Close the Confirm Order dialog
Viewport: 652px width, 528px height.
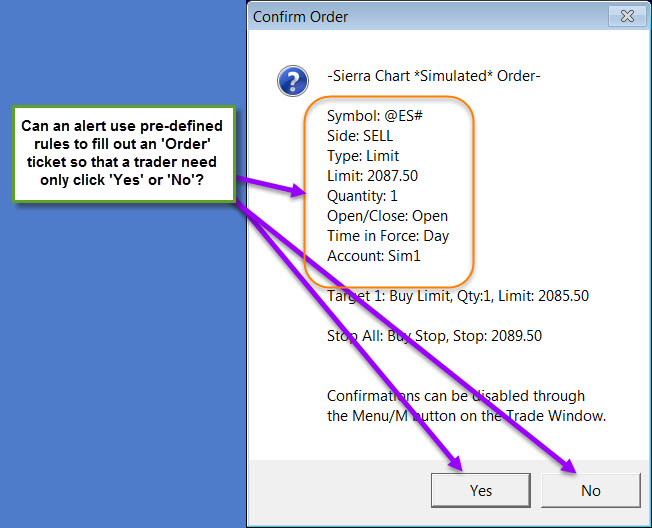pyautogui.click(x=627, y=16)
